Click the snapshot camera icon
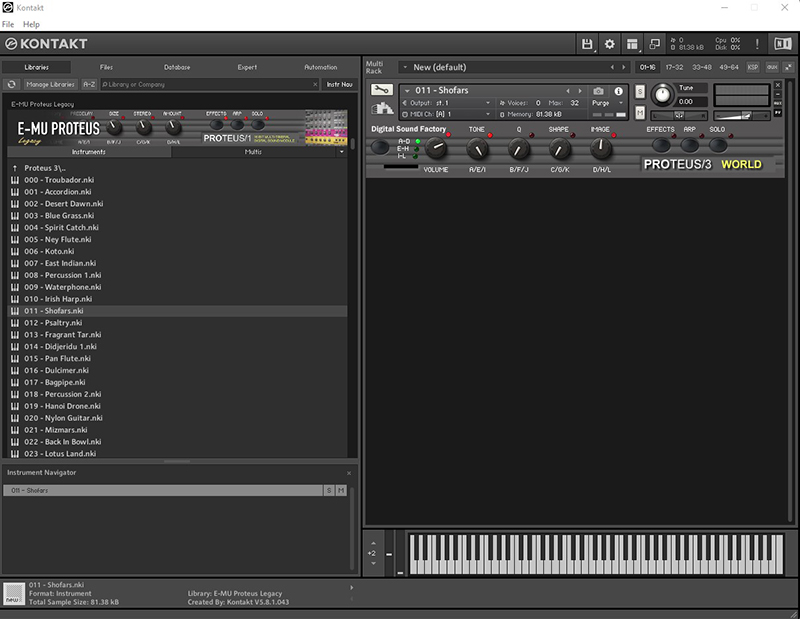 tap(598, 91)
